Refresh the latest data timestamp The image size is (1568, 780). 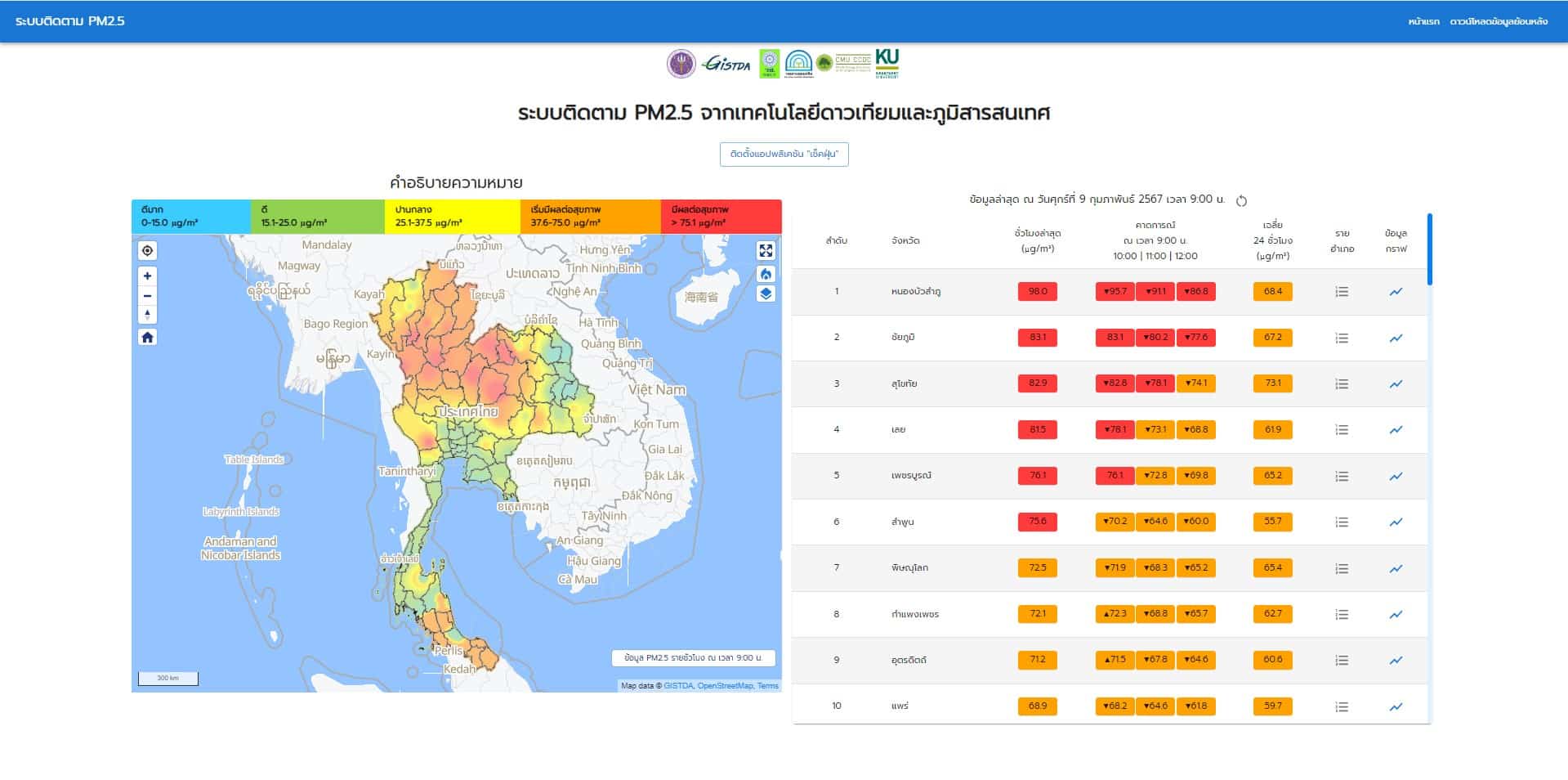[1241, 201]
